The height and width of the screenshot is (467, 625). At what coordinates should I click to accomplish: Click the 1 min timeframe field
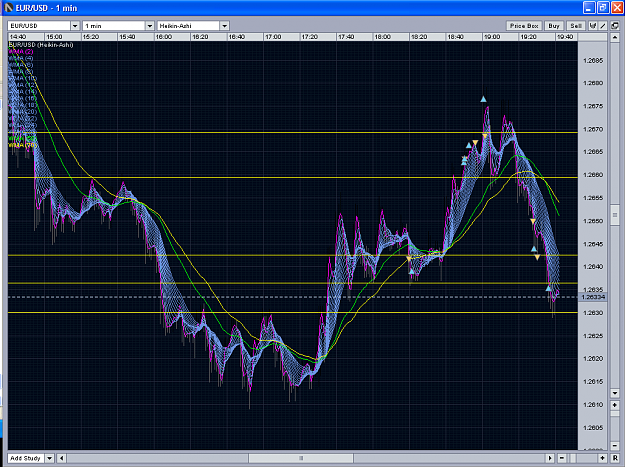114,26
